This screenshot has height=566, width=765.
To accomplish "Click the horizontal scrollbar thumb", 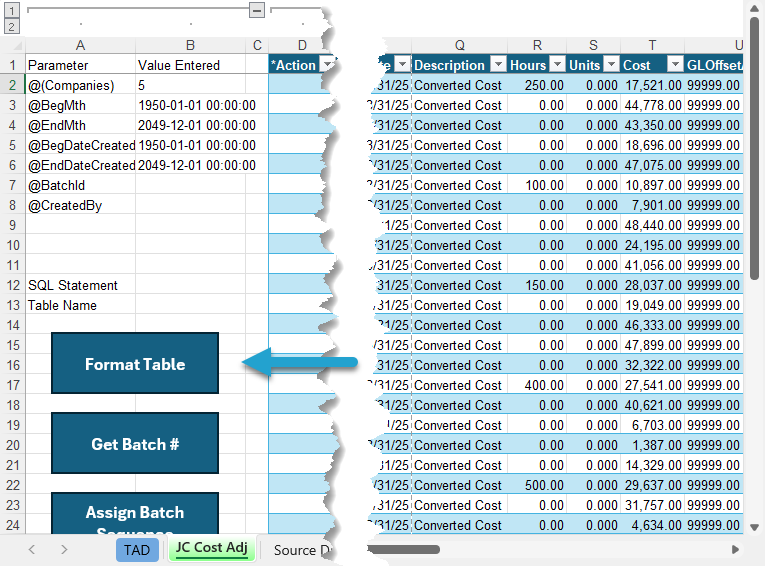I will pyautogui.click(x=404, y=550).
